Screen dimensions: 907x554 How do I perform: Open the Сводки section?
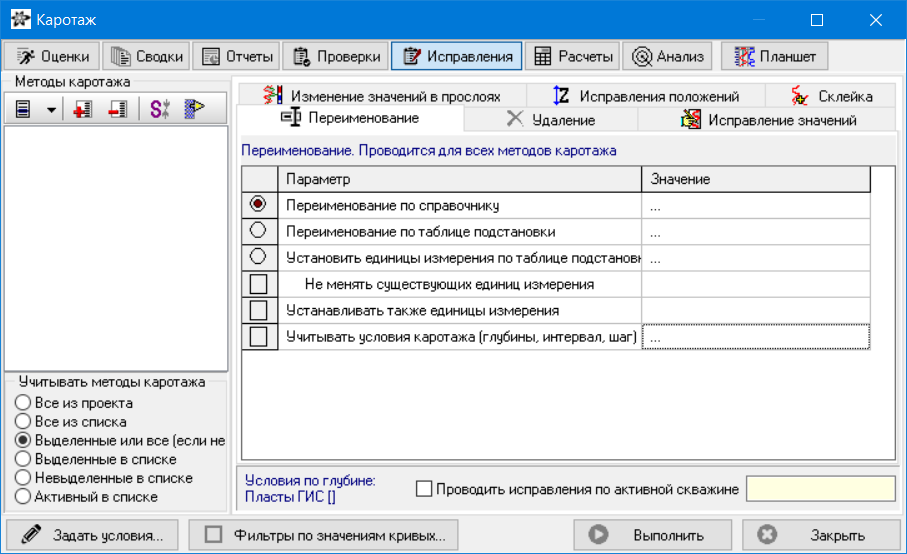pos(147,56)
